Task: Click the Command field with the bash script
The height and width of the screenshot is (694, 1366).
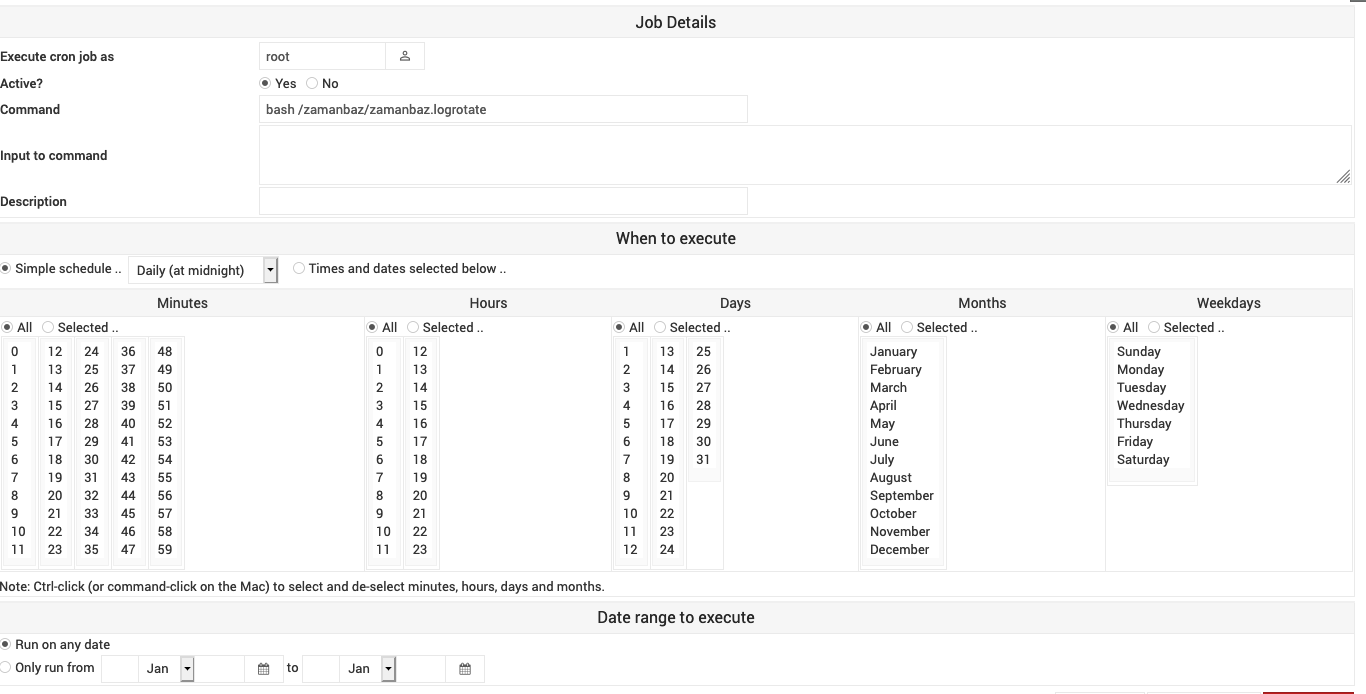Action: 503,109
